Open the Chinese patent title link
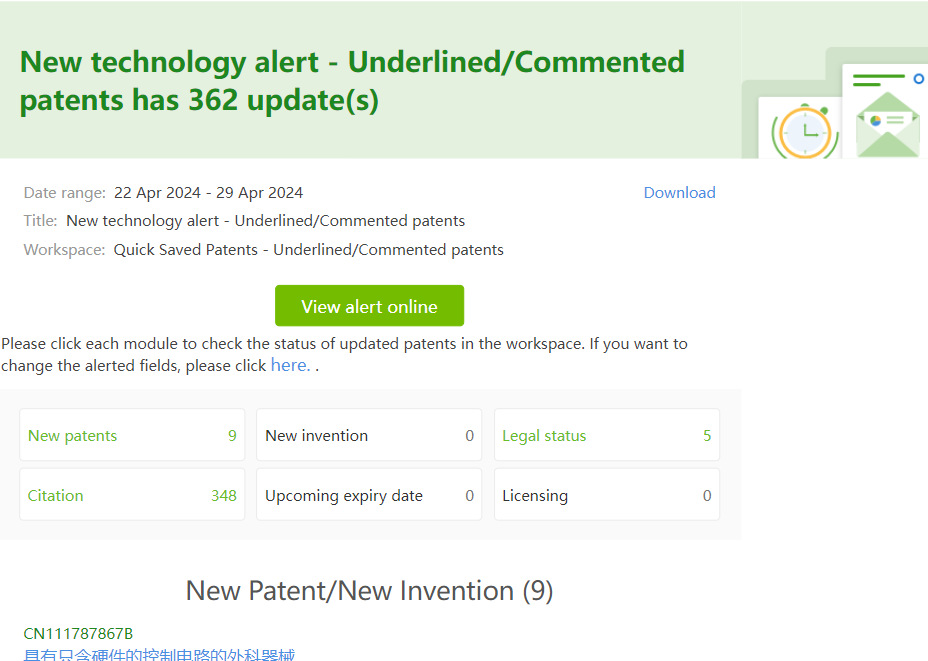 (159, 655)
